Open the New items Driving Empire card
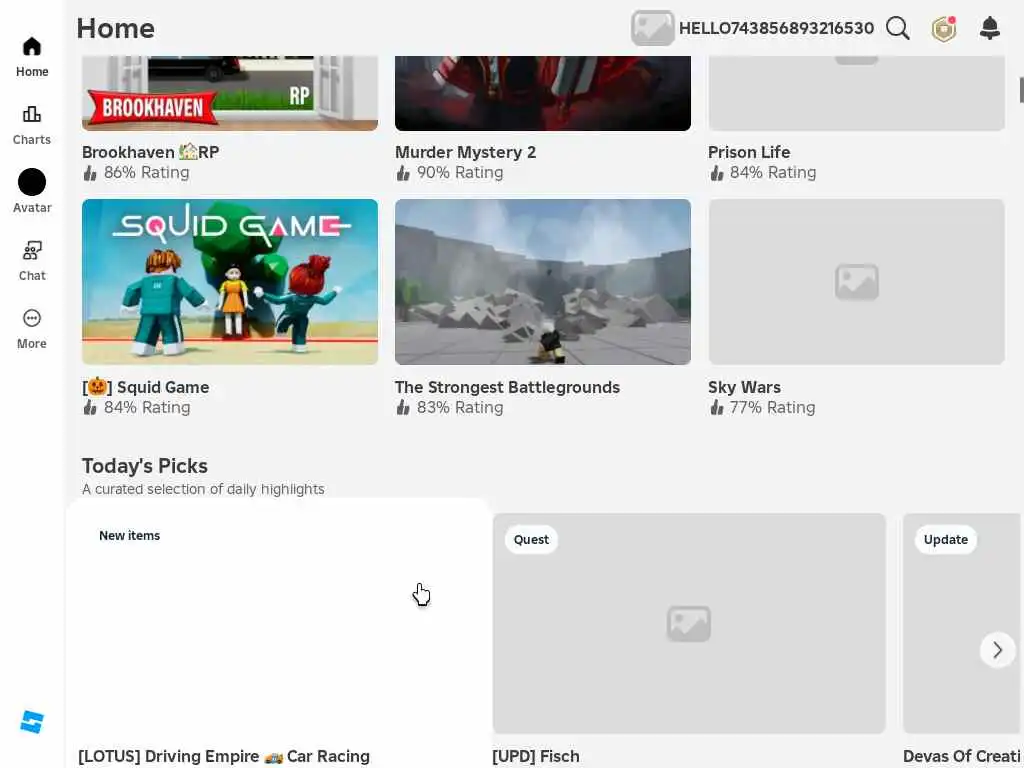 coord(278,633)
